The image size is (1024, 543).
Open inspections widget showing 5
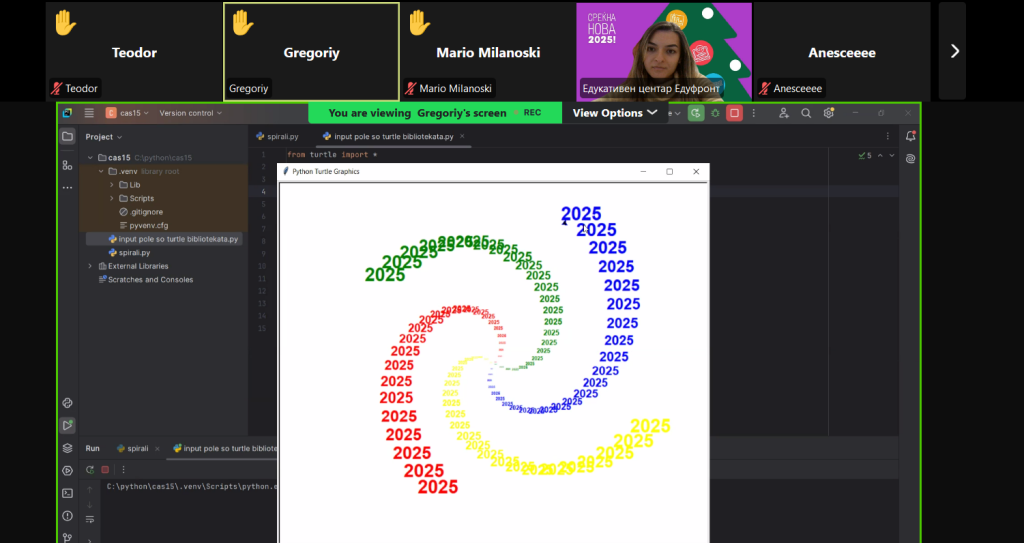tap(865, 156)
